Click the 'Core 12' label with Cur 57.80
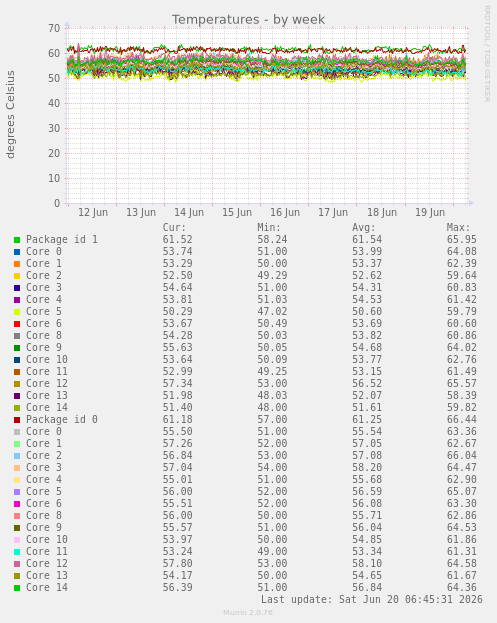The image size is (497, 623). pyautogui.click(x=47, y=564)
